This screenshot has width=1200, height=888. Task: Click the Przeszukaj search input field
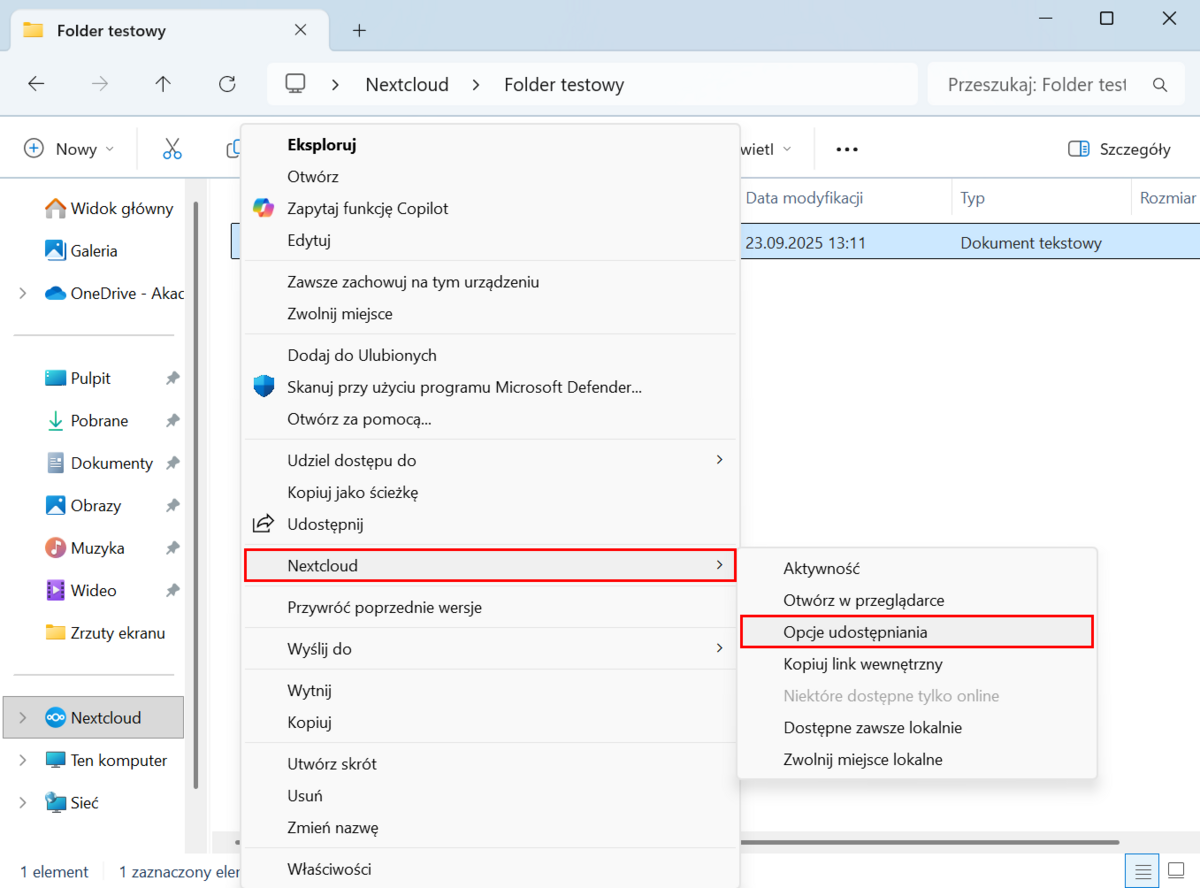tap(1035, 85)
